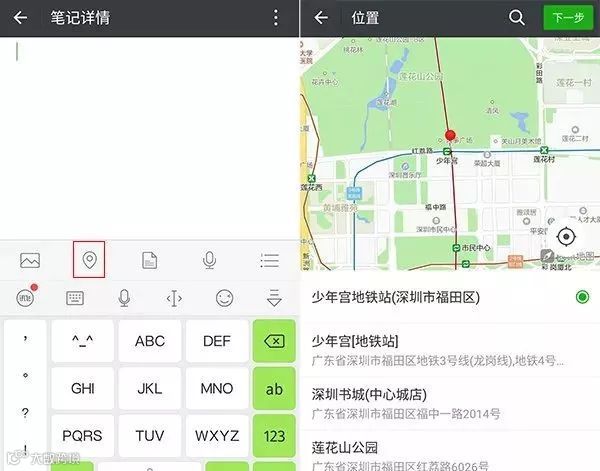Tap the TUV key

click(x=150, y=435)
